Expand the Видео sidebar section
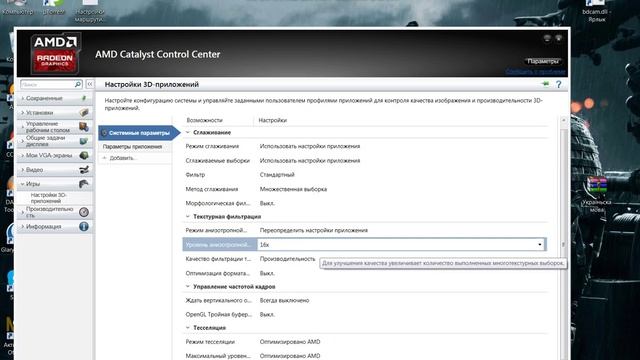This screenshot has width=640, height=360. point(23,169)
